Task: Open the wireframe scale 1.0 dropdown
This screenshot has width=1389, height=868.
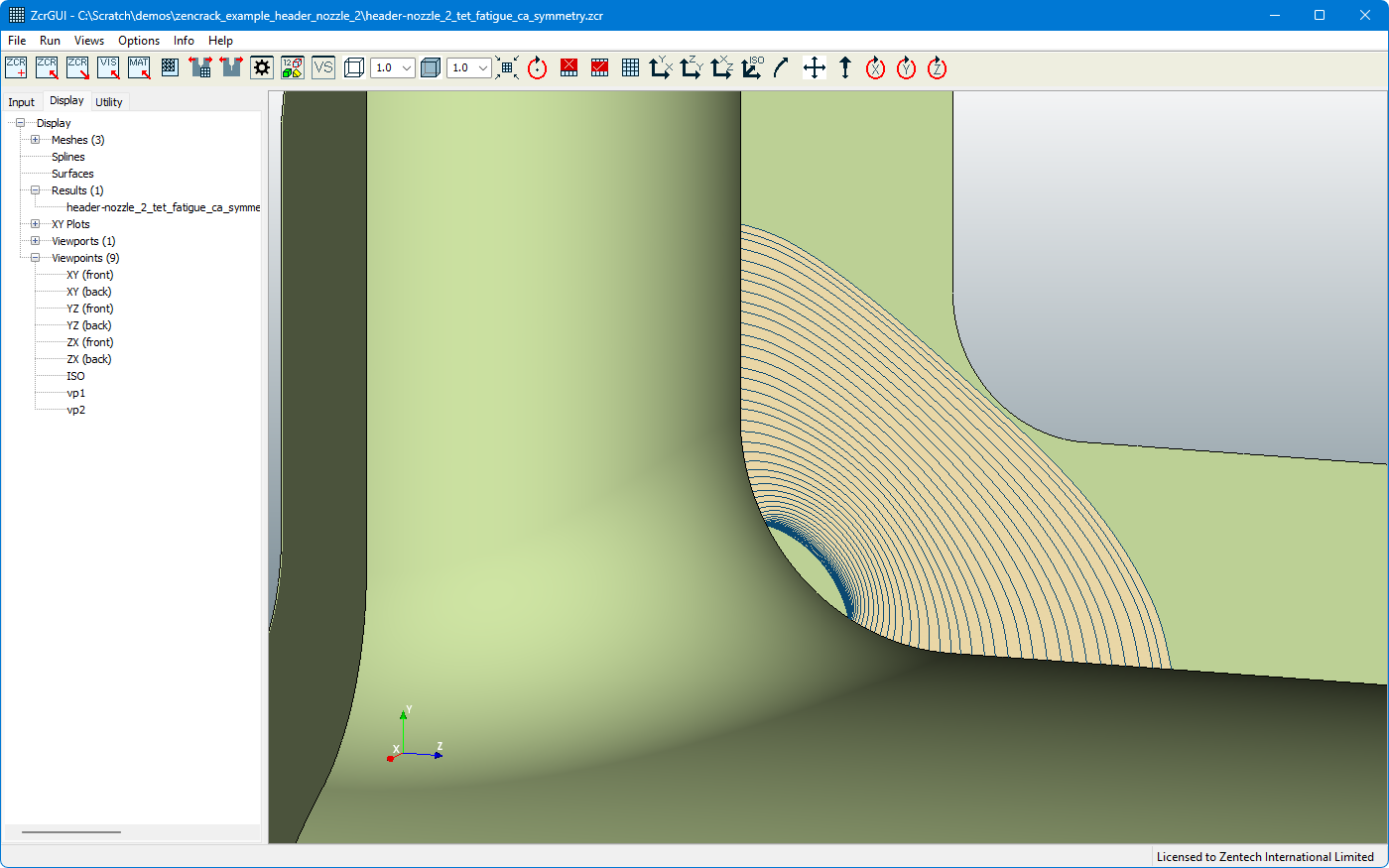Action: (393, 67)
